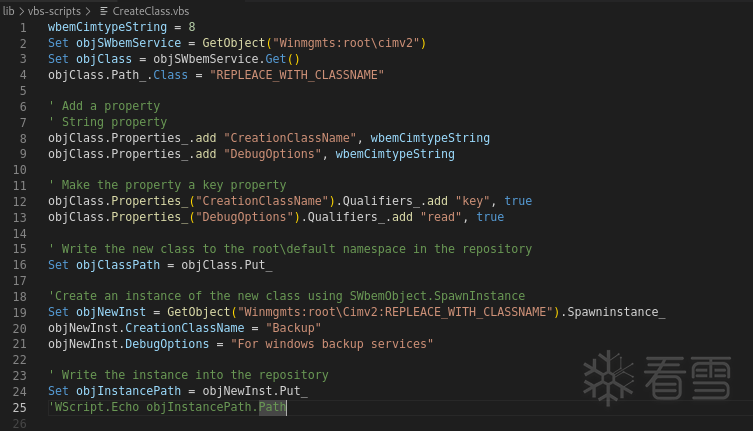Click breadcrumb chevron after 'vbs-scripts'
Image resolution: width=753 pixels, height=431 pixels.
point(88,11)
